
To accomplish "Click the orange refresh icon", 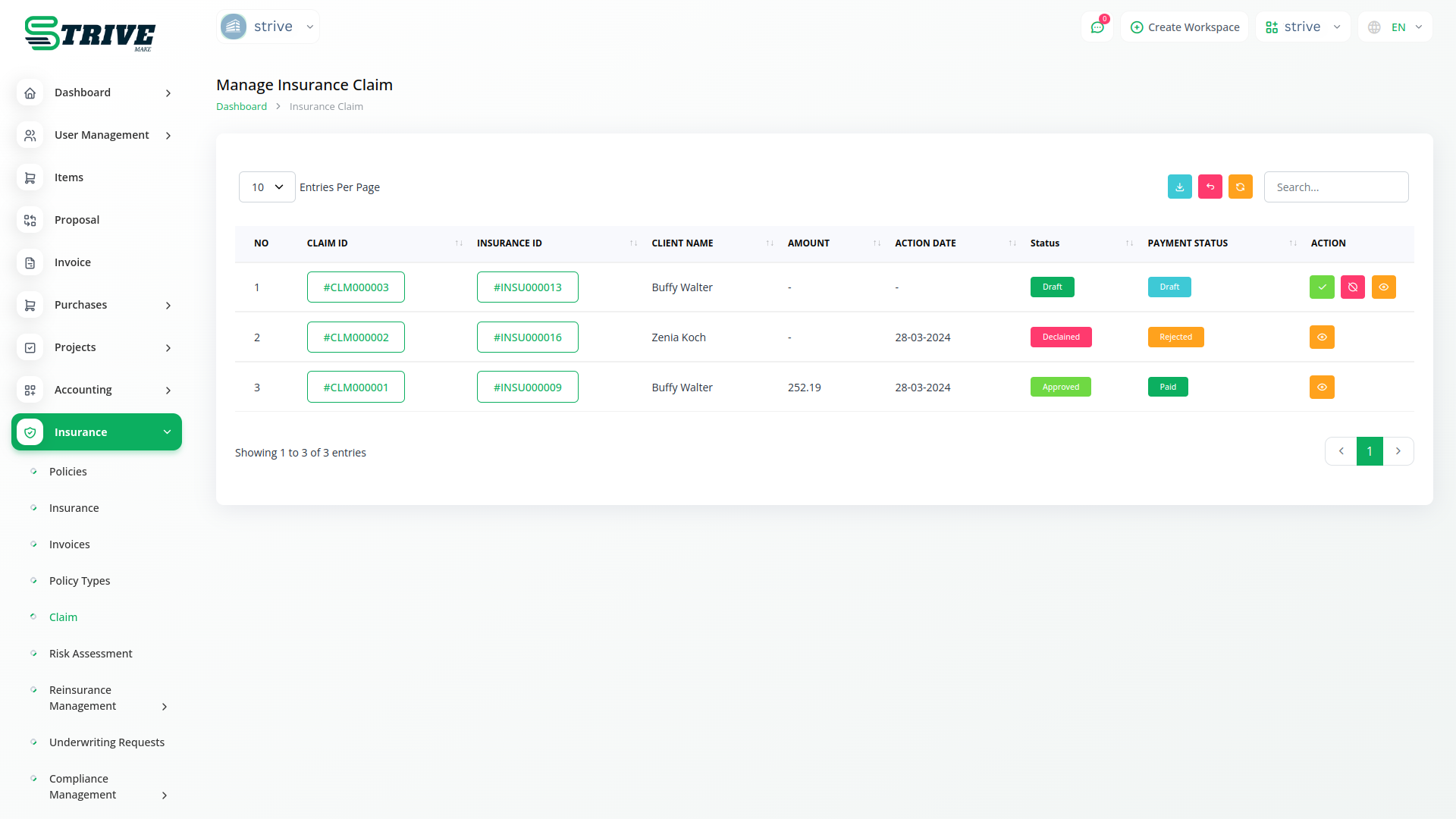I will click(1240, 187).
